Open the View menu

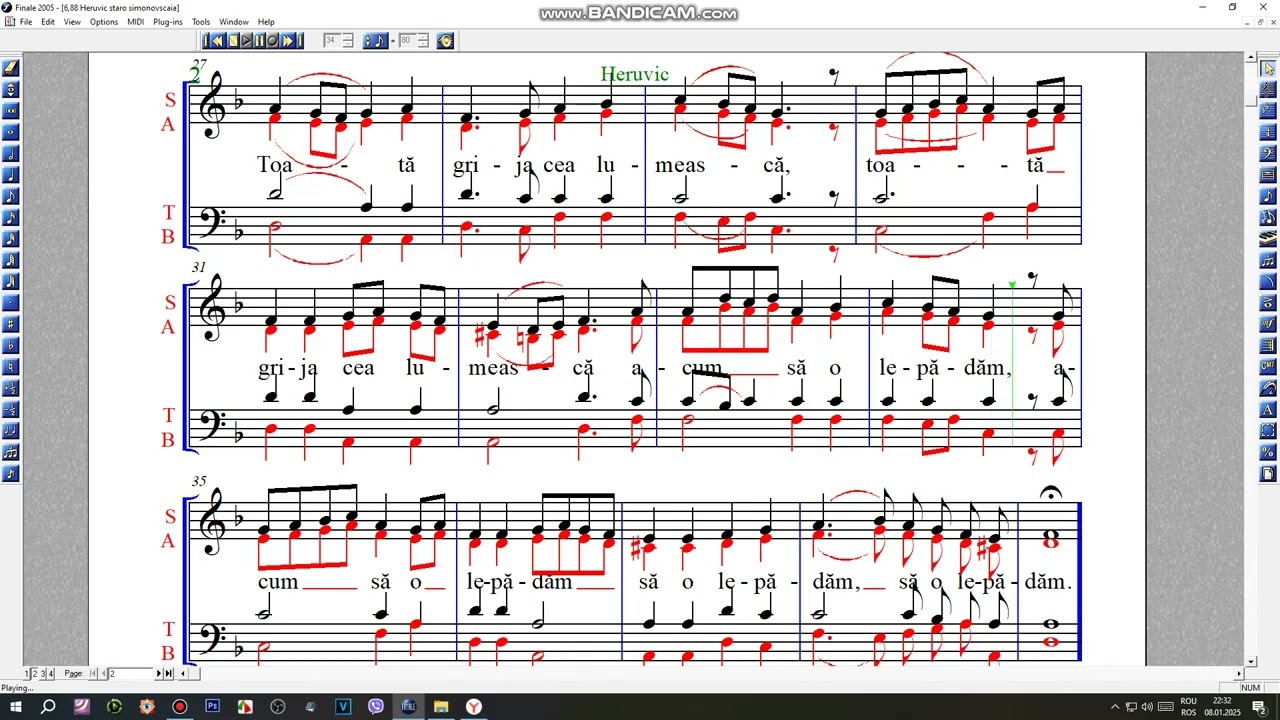[72, 22]
